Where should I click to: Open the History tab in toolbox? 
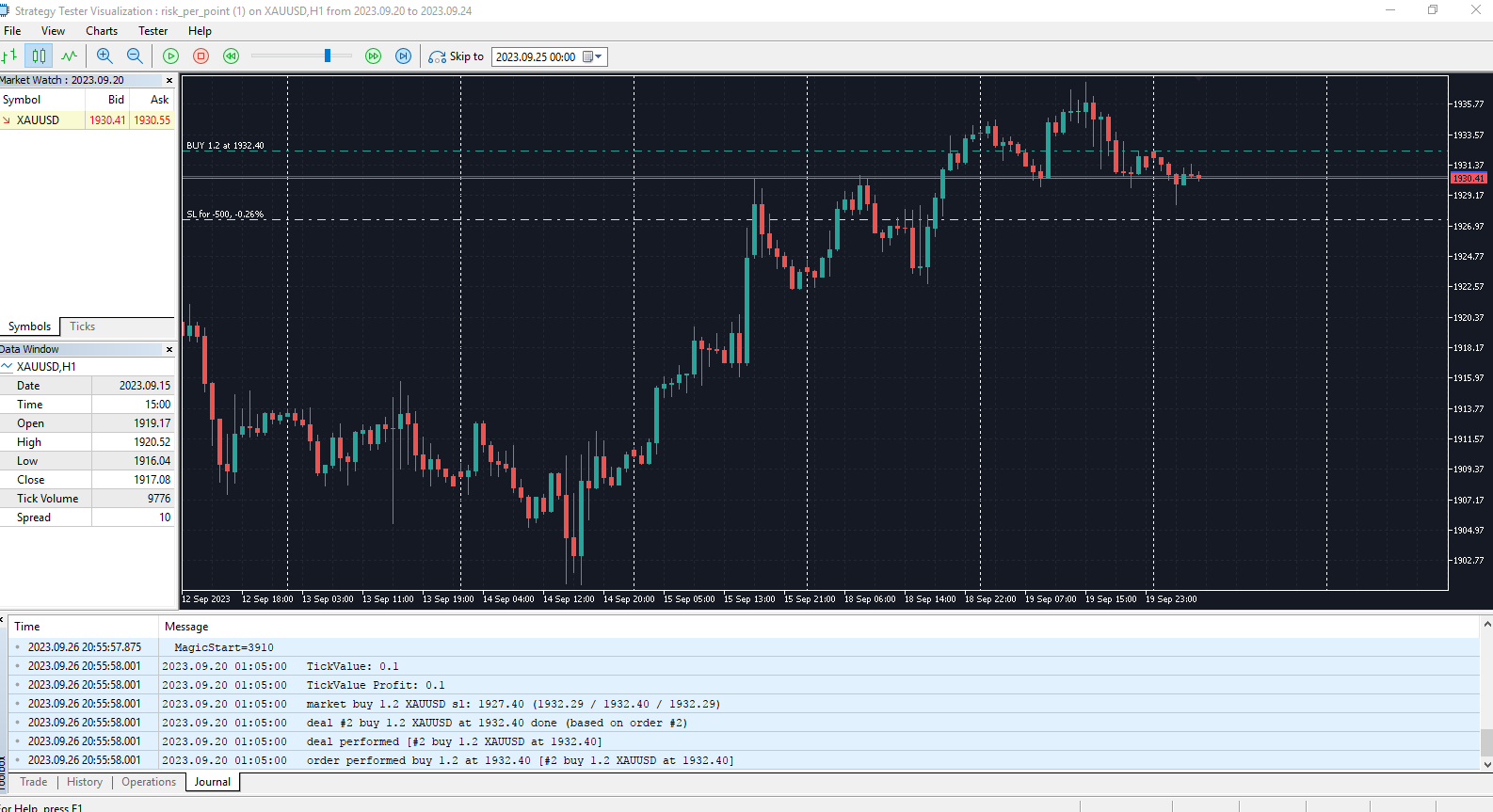pos(85,782)
